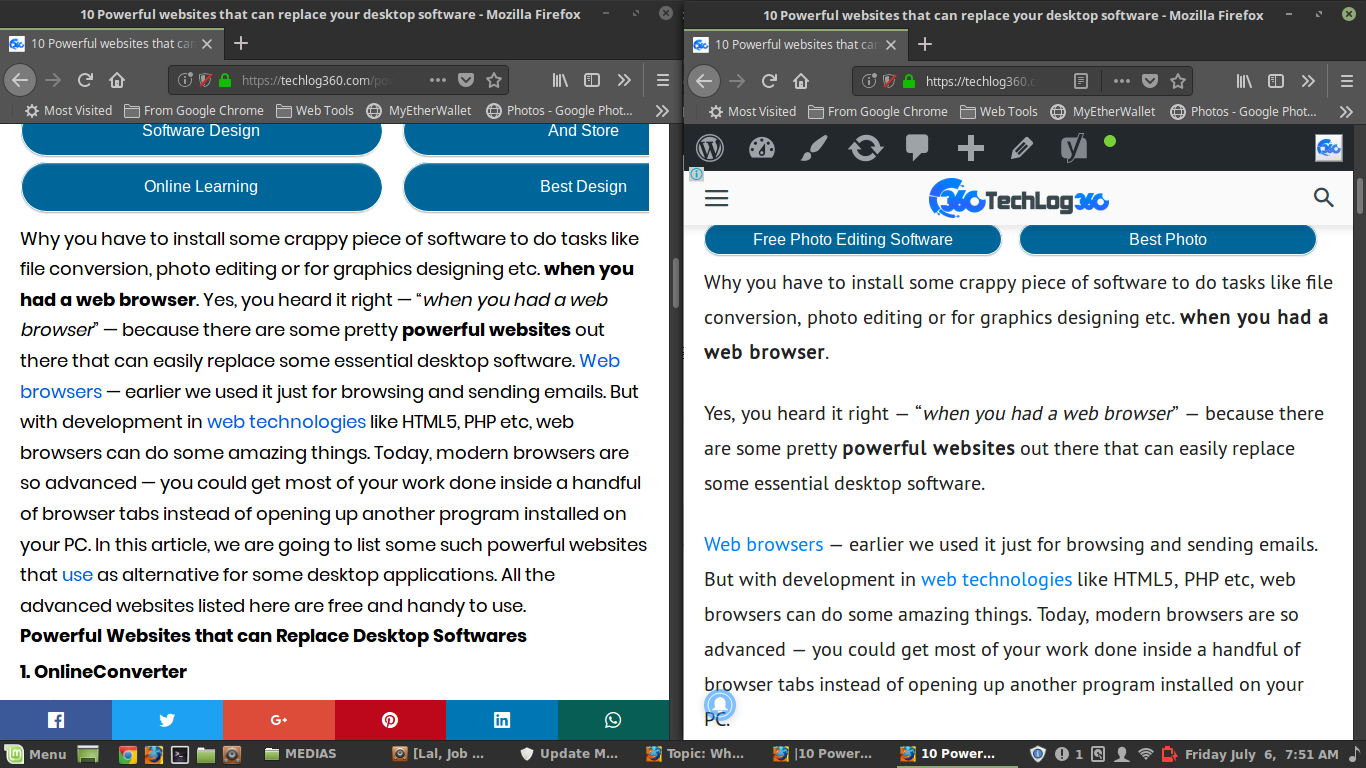The height and width of the screenshot is (768, 1366).
Task: Follow 'Web browsers' link in right window
Action: [764, 545]
